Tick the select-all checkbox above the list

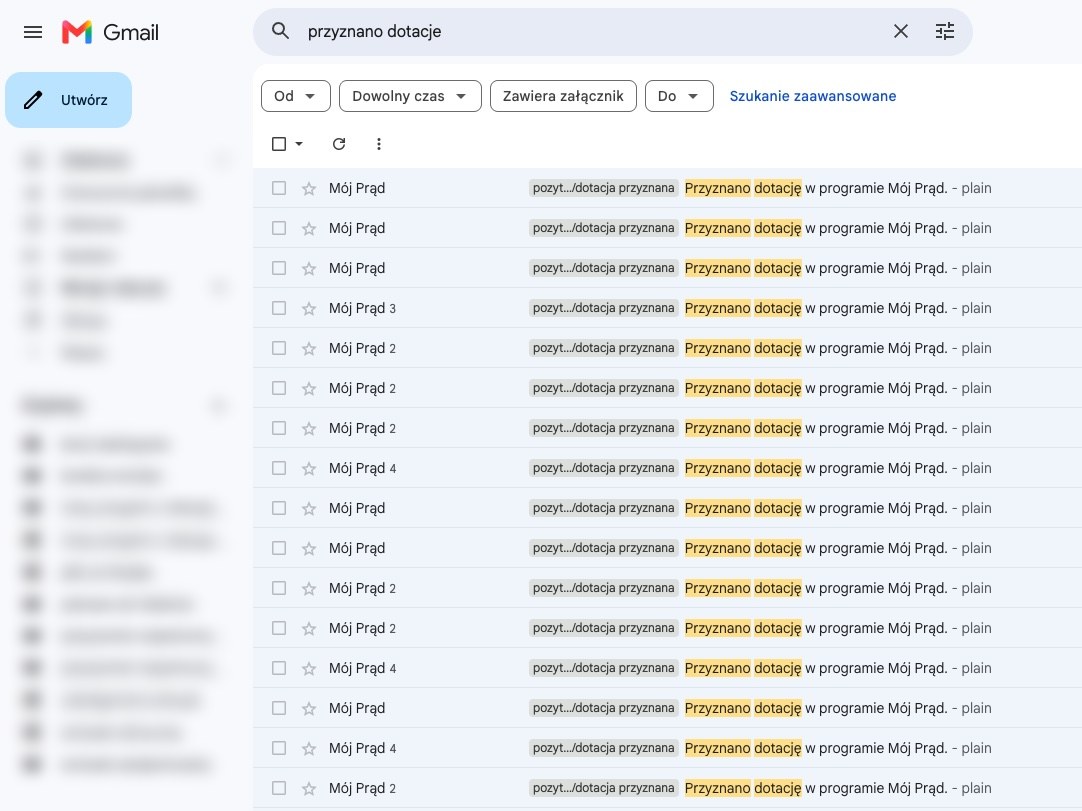point(279,144)
